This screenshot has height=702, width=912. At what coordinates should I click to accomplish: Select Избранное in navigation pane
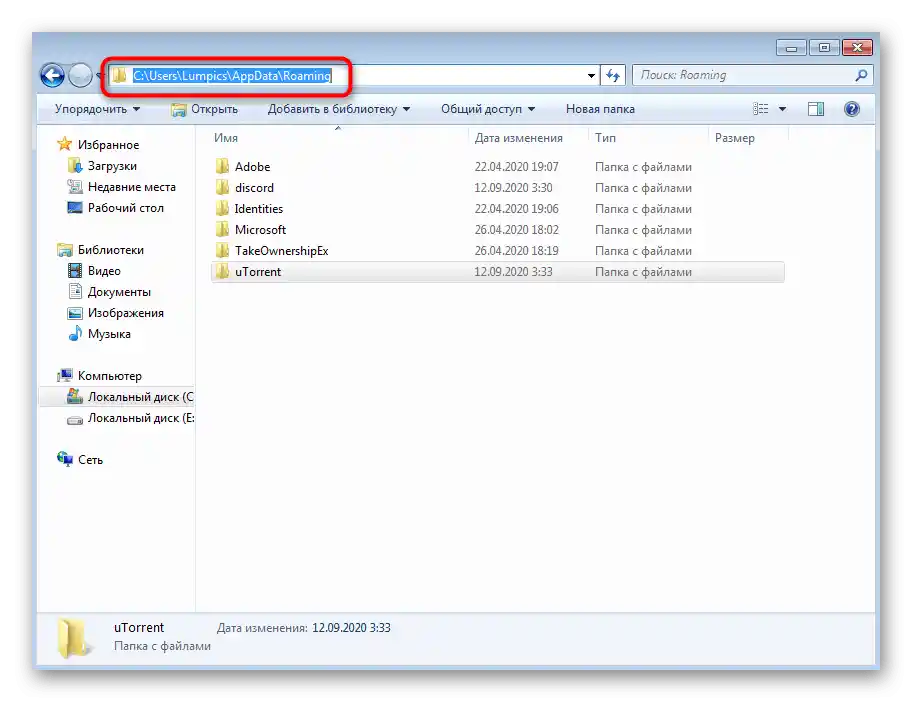click(108, 145)
